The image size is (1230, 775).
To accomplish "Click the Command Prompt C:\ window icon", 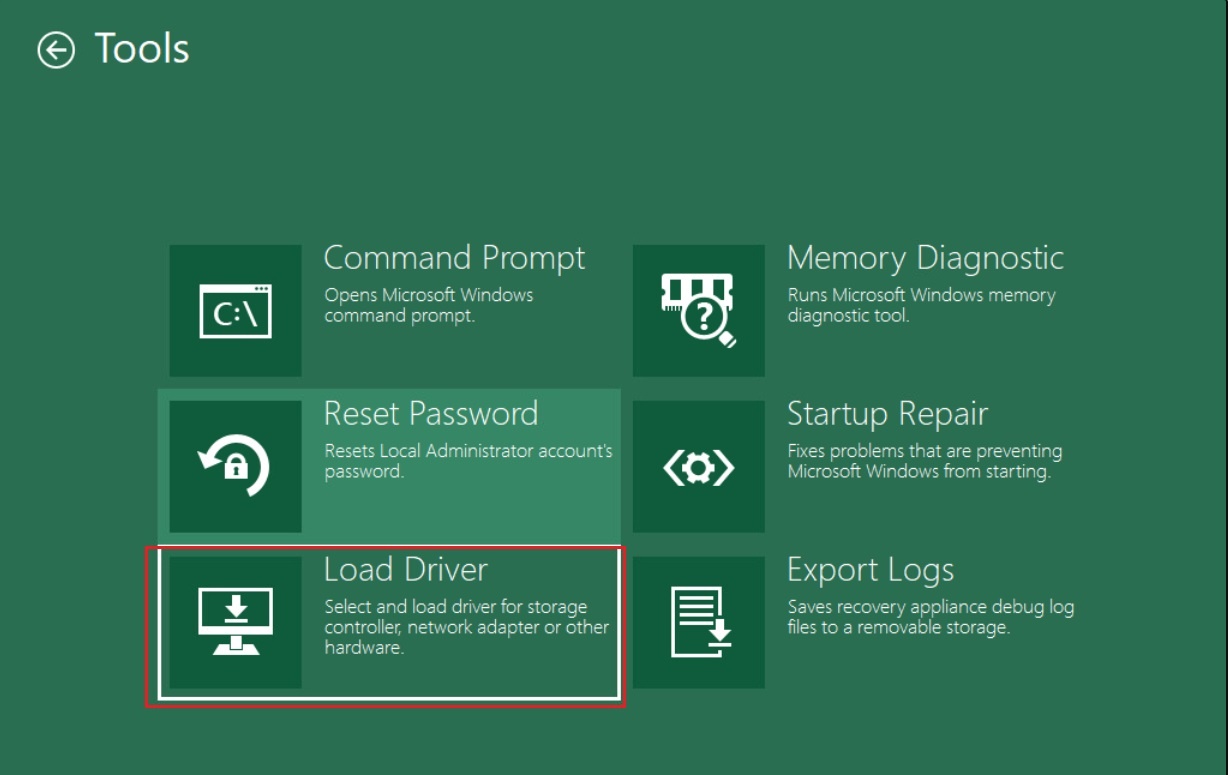I will pos(235,311).
